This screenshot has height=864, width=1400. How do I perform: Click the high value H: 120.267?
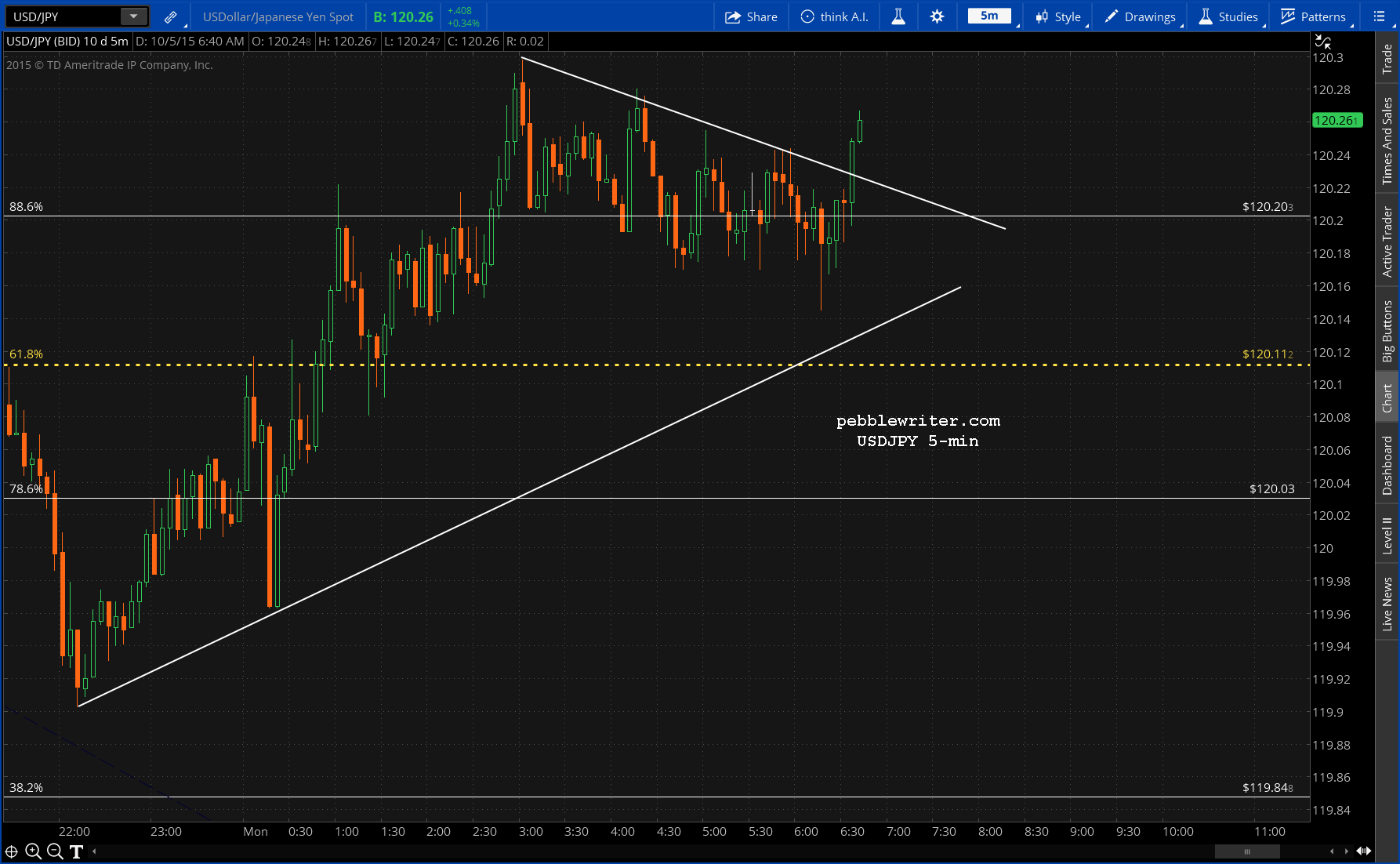click(x=347, y=42)
